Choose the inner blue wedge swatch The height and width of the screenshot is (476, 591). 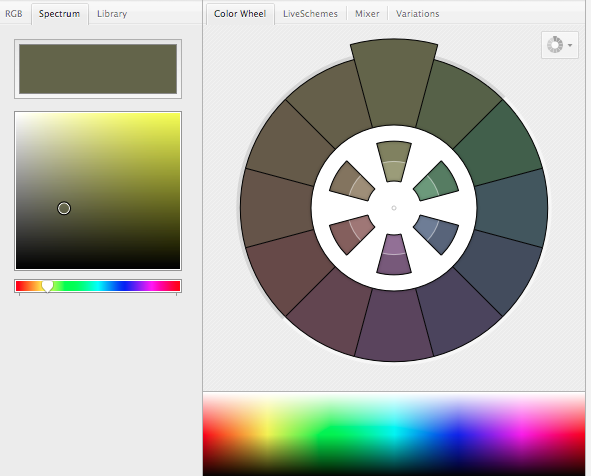point(436,234)
